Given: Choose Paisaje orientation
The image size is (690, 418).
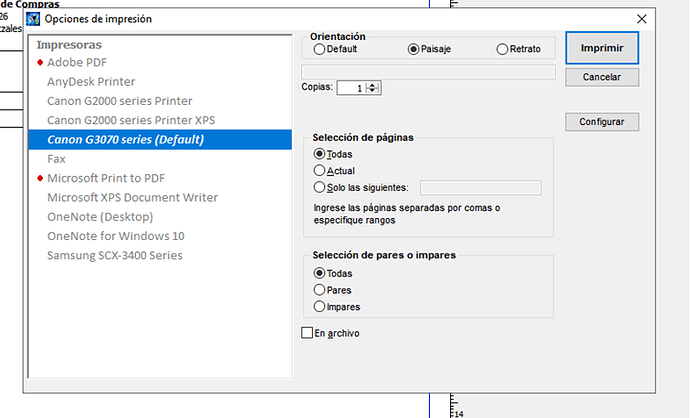Looking at the screenshot, I should coord(413,49).
